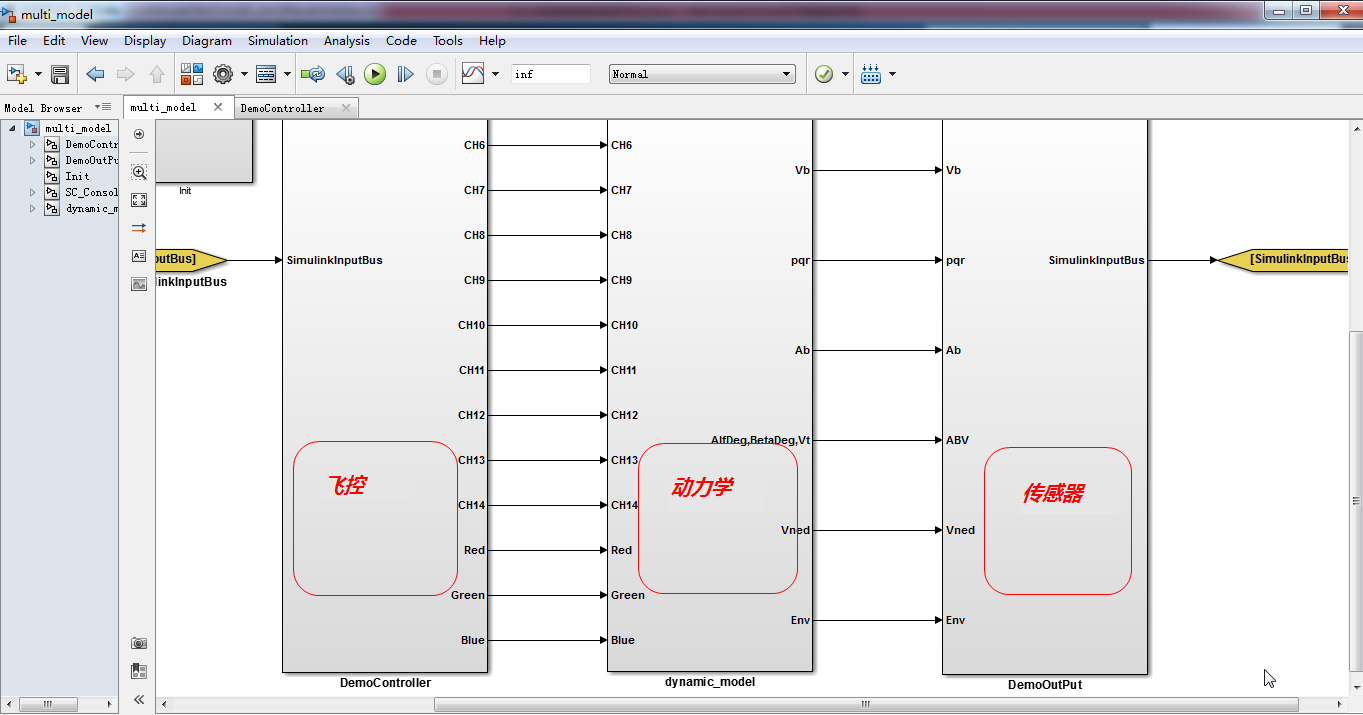Click the Up to Parent arrow icon
The height and width of the screenshot is (715, 1363).
[157, 74]
